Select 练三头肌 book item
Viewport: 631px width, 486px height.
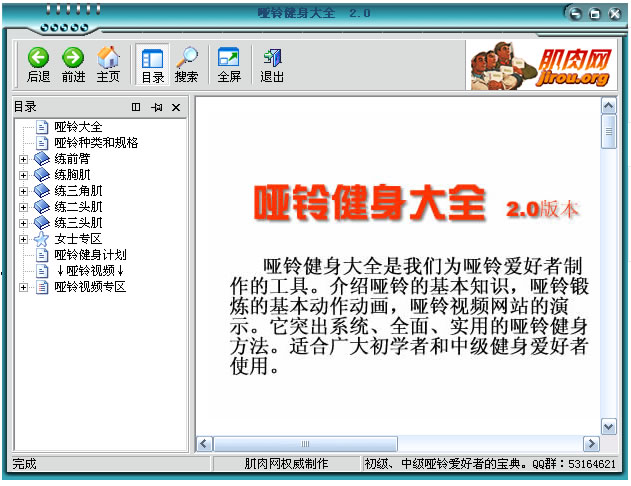pos(78,223)
